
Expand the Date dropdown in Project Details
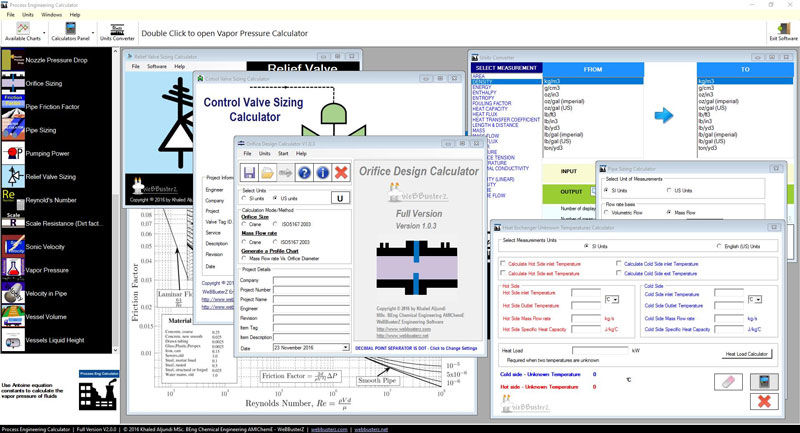pyautogui.click(x=346, y=347)
